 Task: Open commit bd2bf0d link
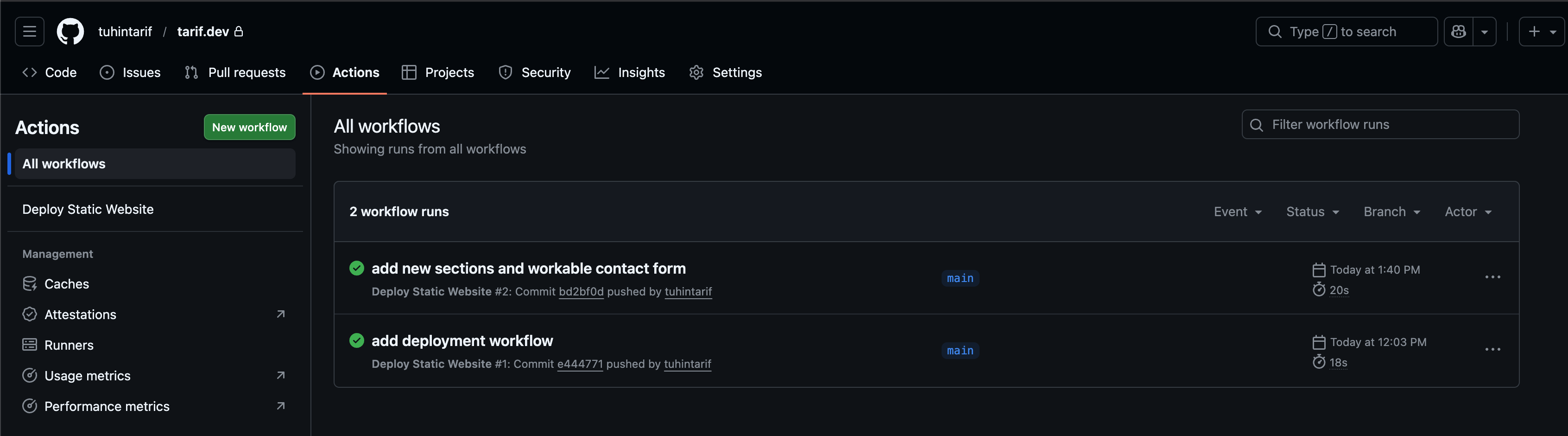[x=581, y=292]
